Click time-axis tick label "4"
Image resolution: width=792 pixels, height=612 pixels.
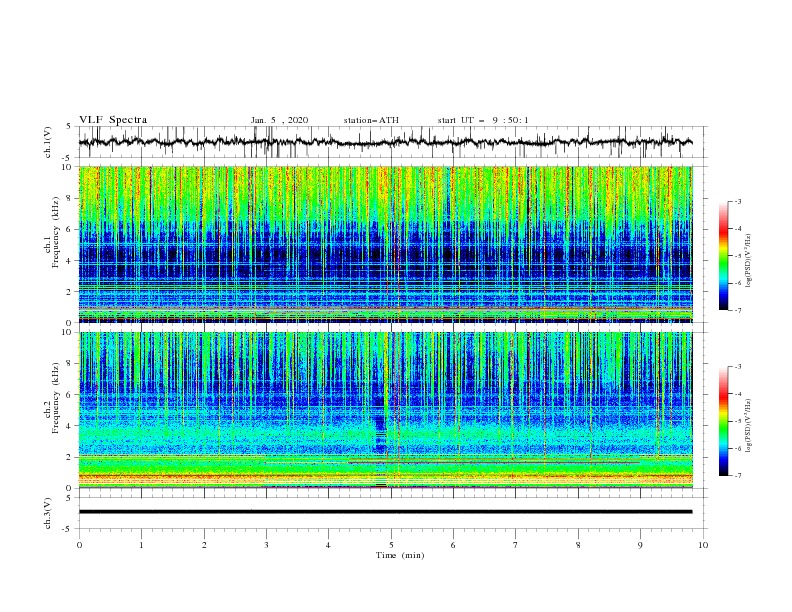[328, 545]
